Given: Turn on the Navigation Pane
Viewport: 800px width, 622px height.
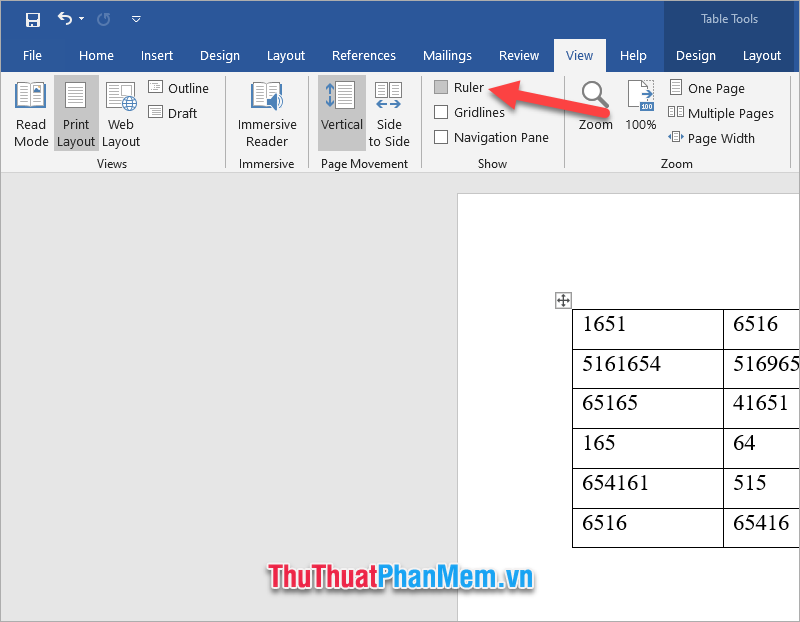Looking at the screenshot, I should [442, 137].
